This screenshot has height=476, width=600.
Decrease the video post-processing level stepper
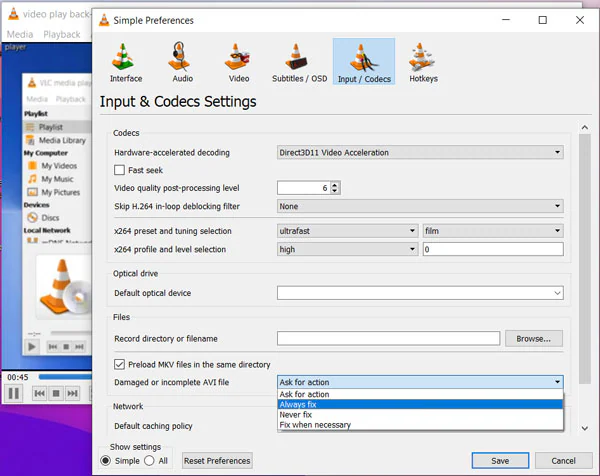[335, 191]
